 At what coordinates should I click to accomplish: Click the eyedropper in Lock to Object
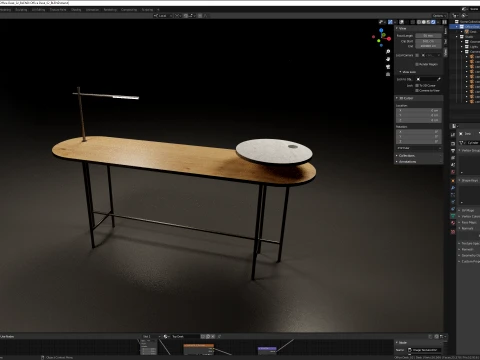tap(439, 79)
